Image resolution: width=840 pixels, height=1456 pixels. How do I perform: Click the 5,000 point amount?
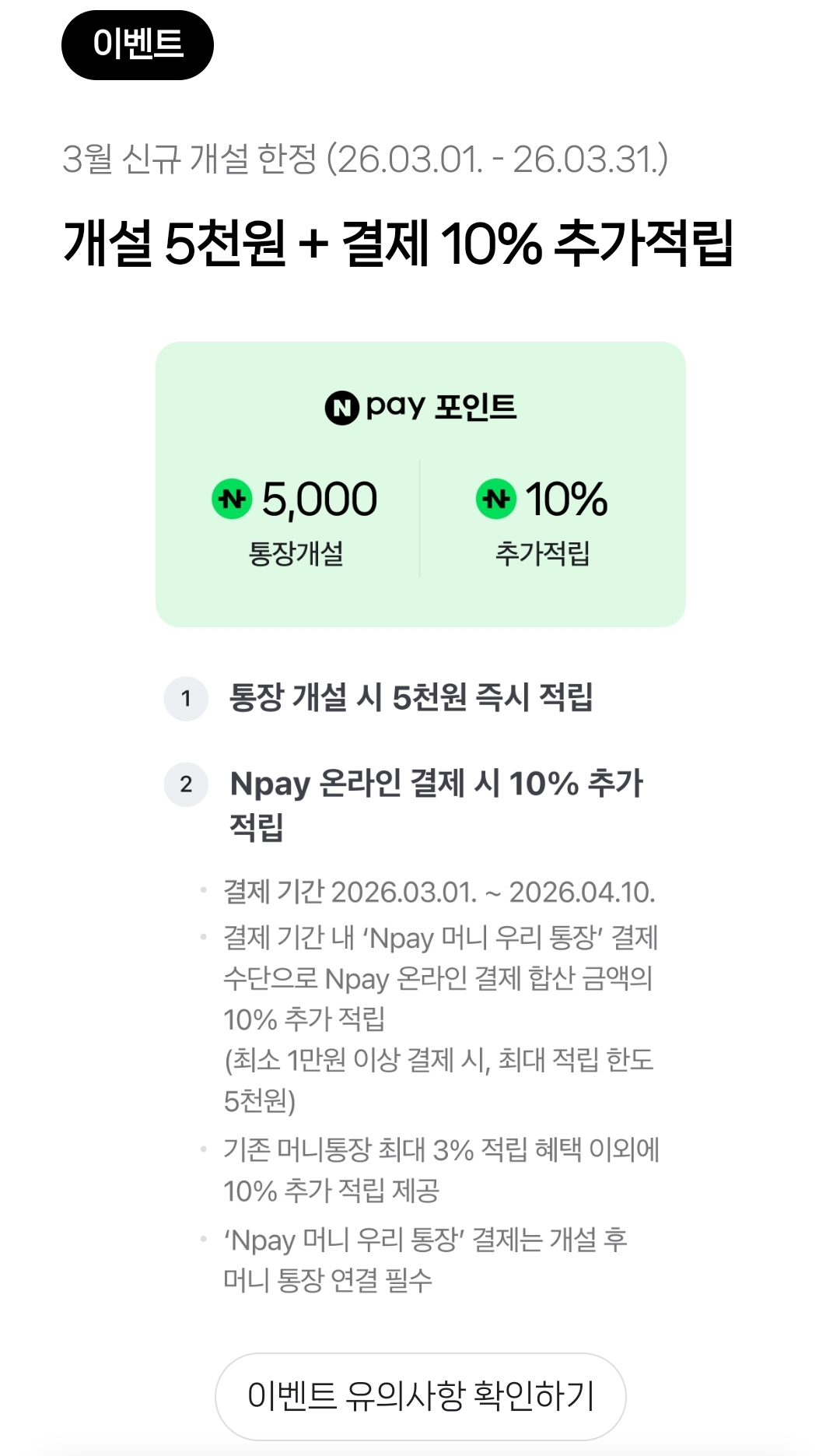[x=319, y=499]
